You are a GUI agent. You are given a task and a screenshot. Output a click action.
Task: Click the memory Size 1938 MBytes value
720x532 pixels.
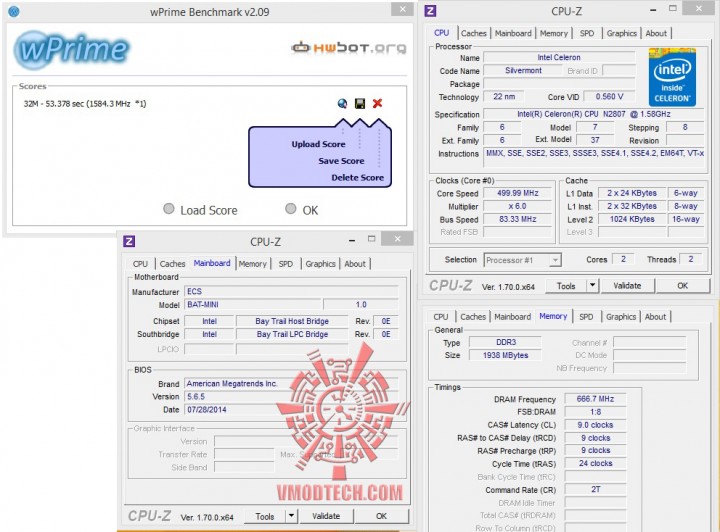505,355
